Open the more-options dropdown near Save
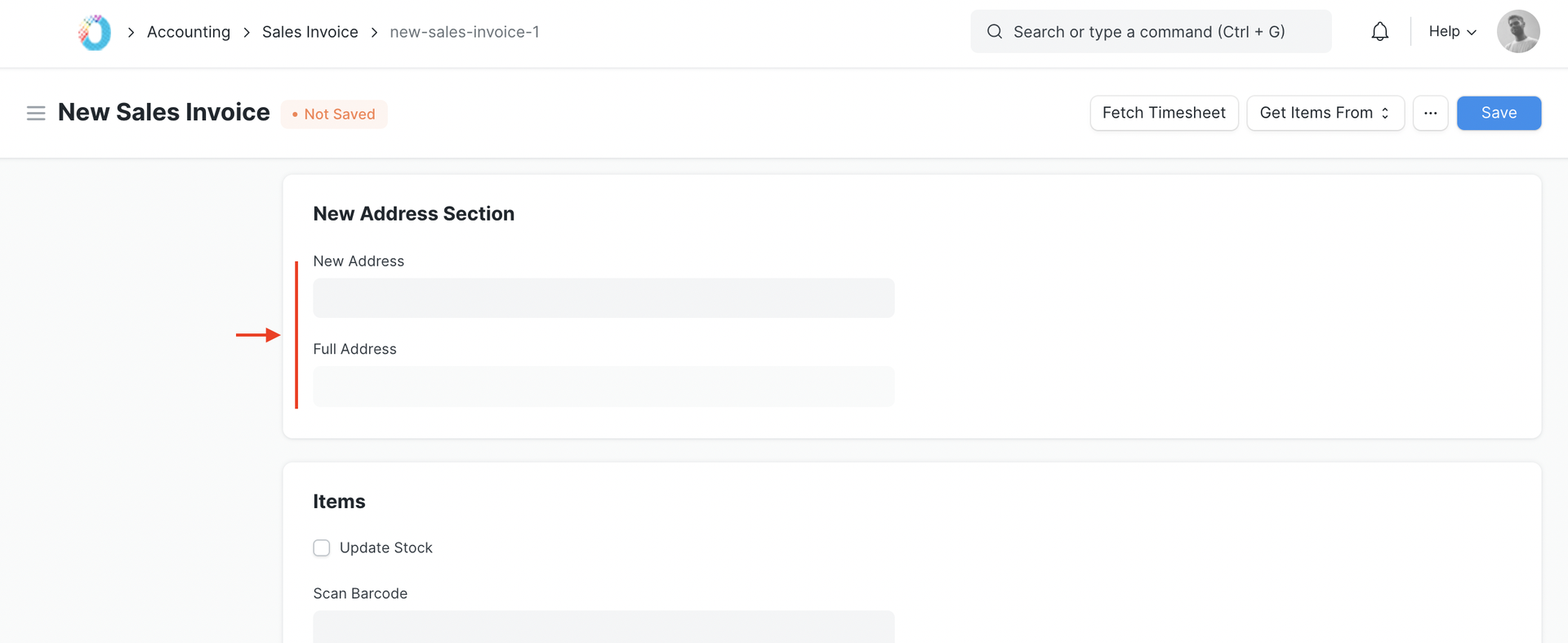The height and width of the screenshot is (643, 1568). 1430,113
